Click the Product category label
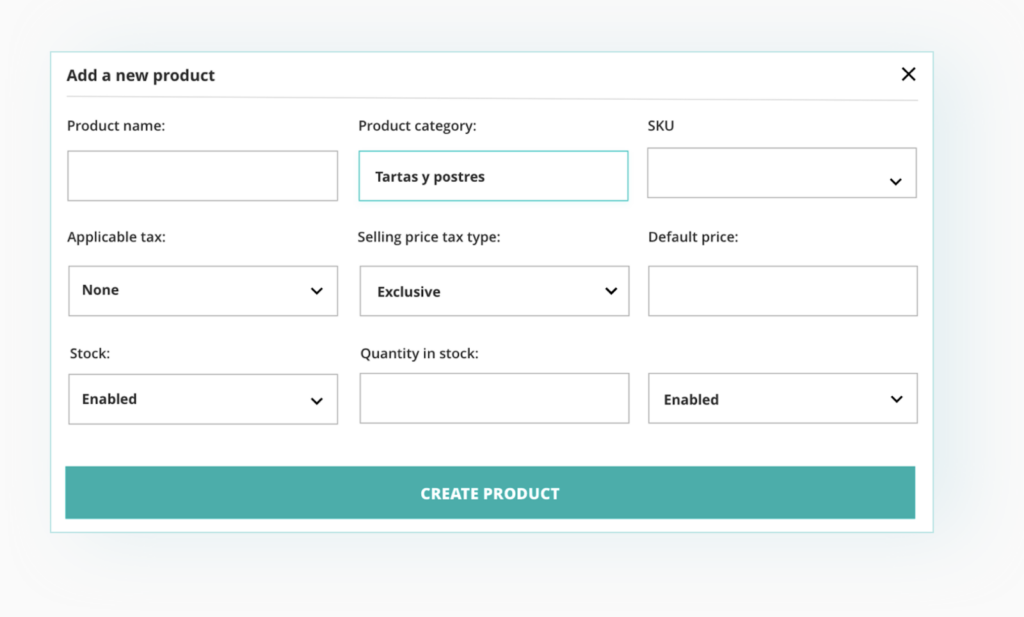This screenshot has width=1024, height=617. [x=417, y=126]
